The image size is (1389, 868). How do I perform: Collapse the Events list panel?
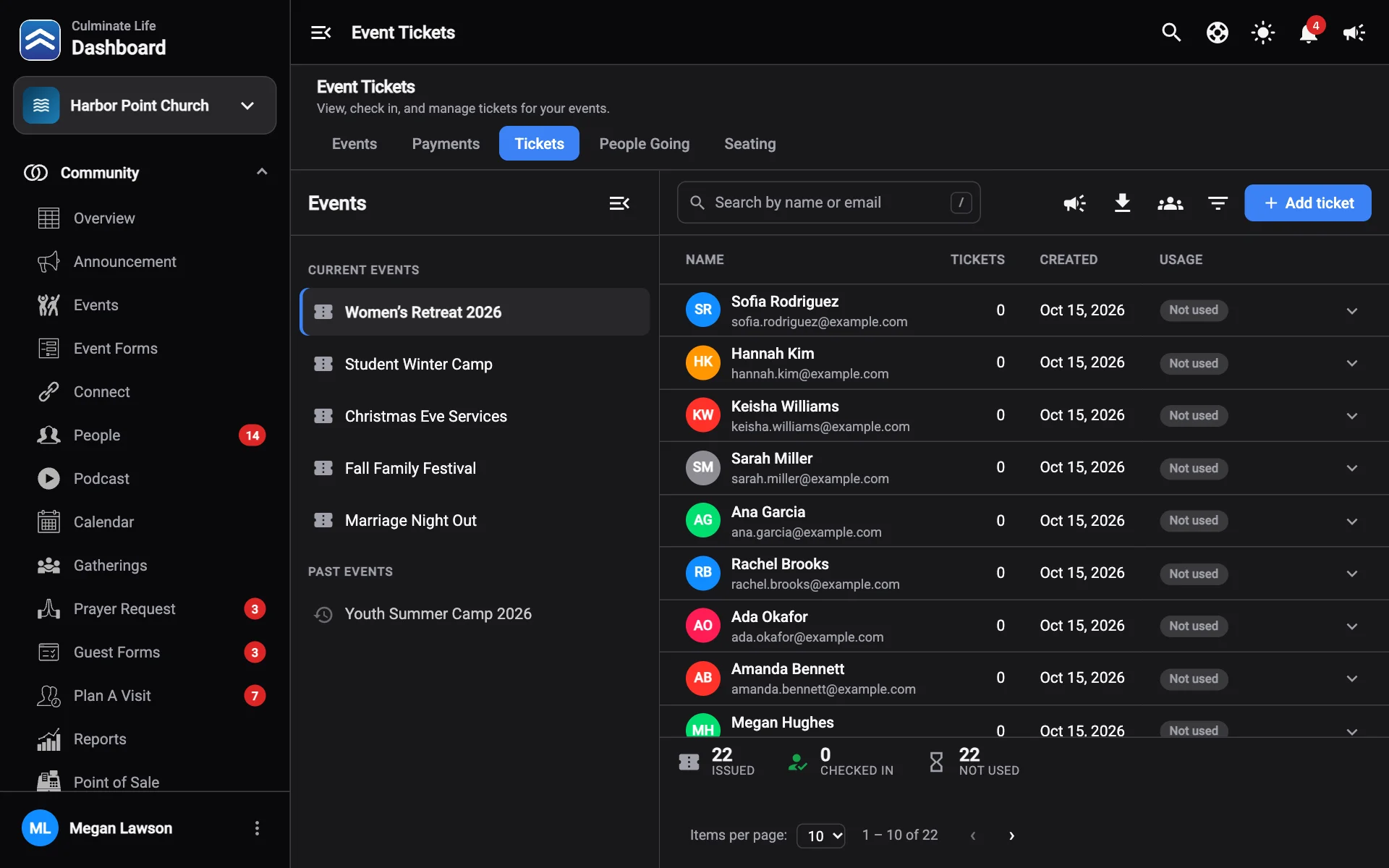point(619,203)
